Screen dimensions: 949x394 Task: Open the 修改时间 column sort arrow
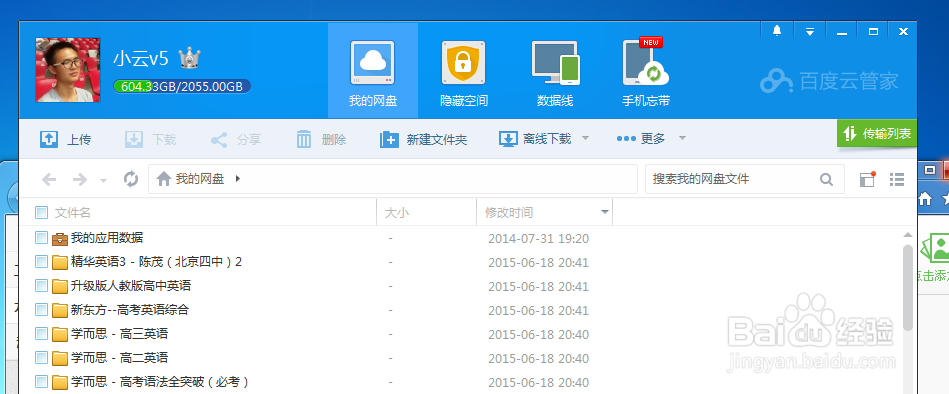604,212
